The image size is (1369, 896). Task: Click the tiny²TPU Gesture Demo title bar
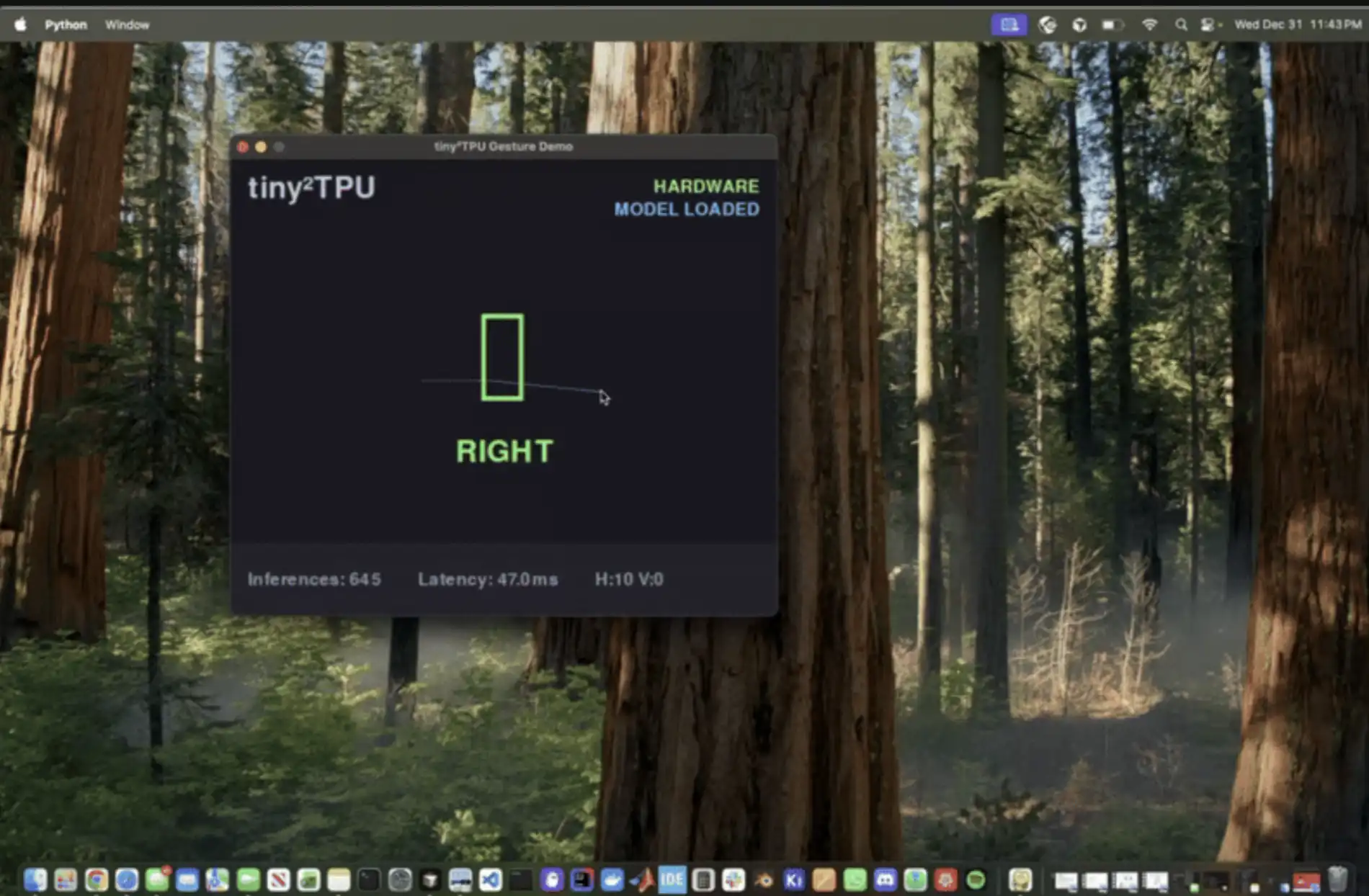[x=503, y=146]
